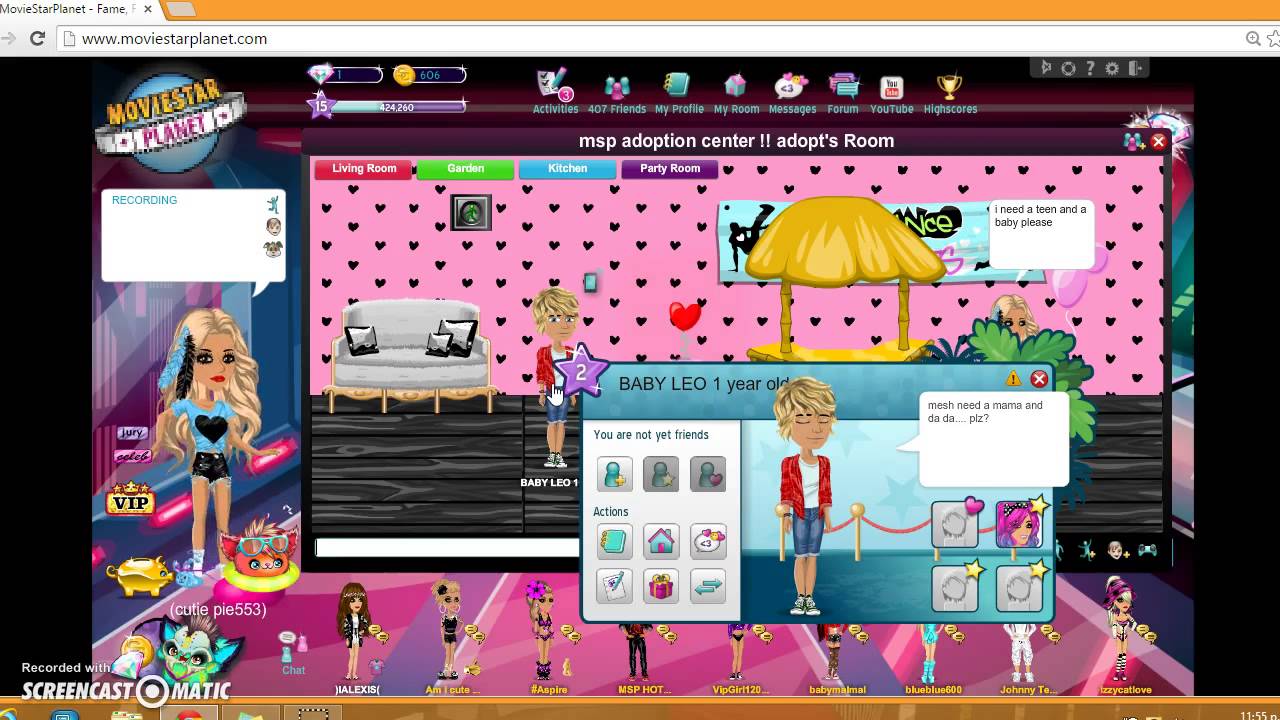Open the Messages speech bubble icon

[x=791, y=86]
